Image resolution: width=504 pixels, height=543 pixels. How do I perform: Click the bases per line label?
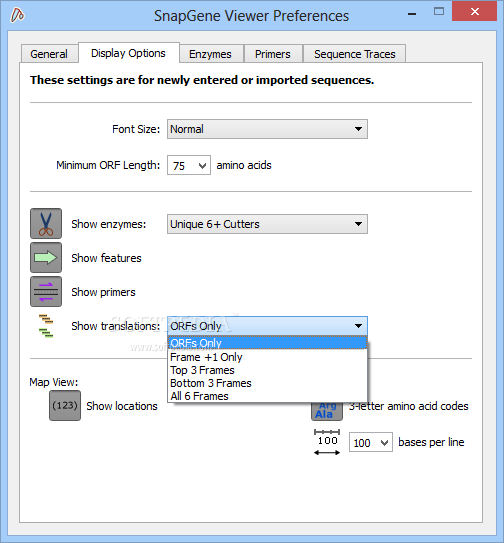click(431, 442)
